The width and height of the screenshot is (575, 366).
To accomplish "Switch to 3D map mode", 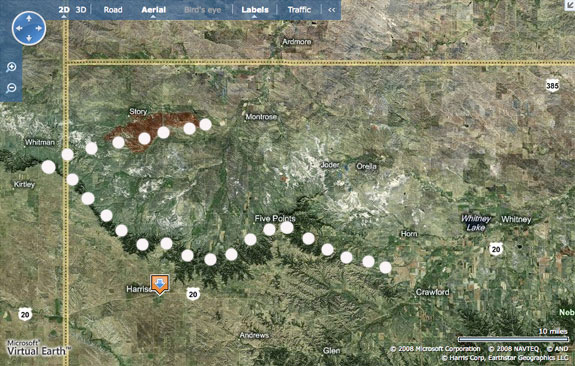I will [x=81, y=10].
